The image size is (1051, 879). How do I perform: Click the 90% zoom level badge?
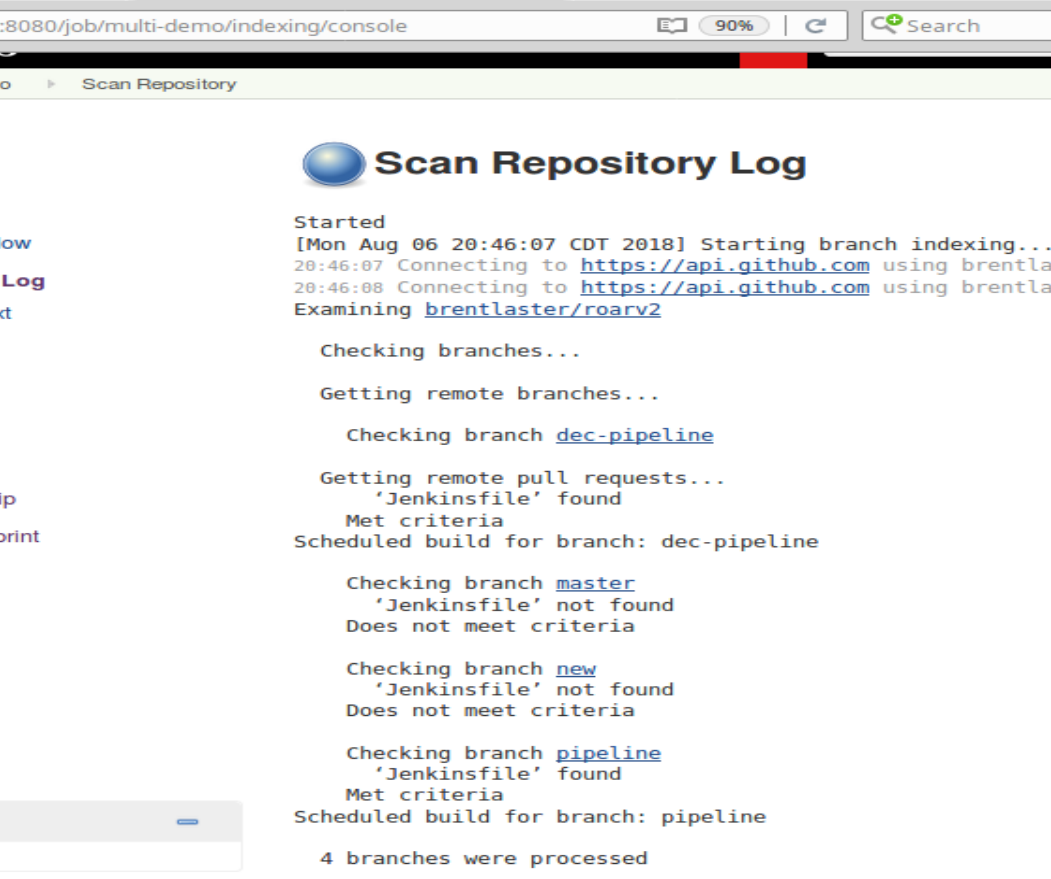click(733, 25)
